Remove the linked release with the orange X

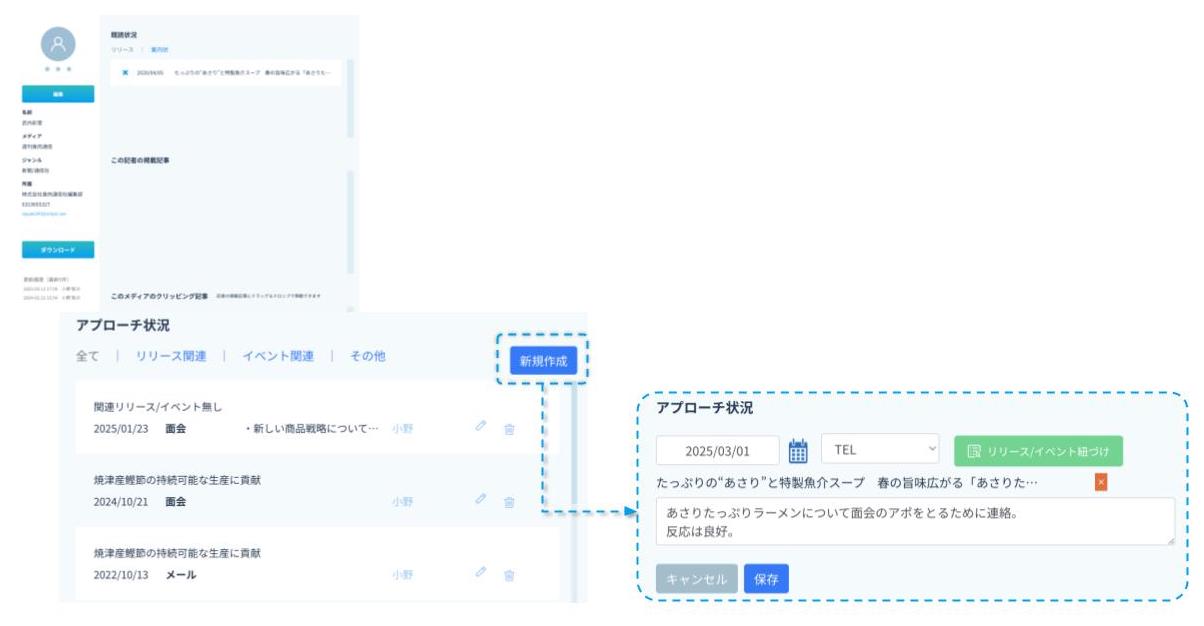(x=1101, y=482)
